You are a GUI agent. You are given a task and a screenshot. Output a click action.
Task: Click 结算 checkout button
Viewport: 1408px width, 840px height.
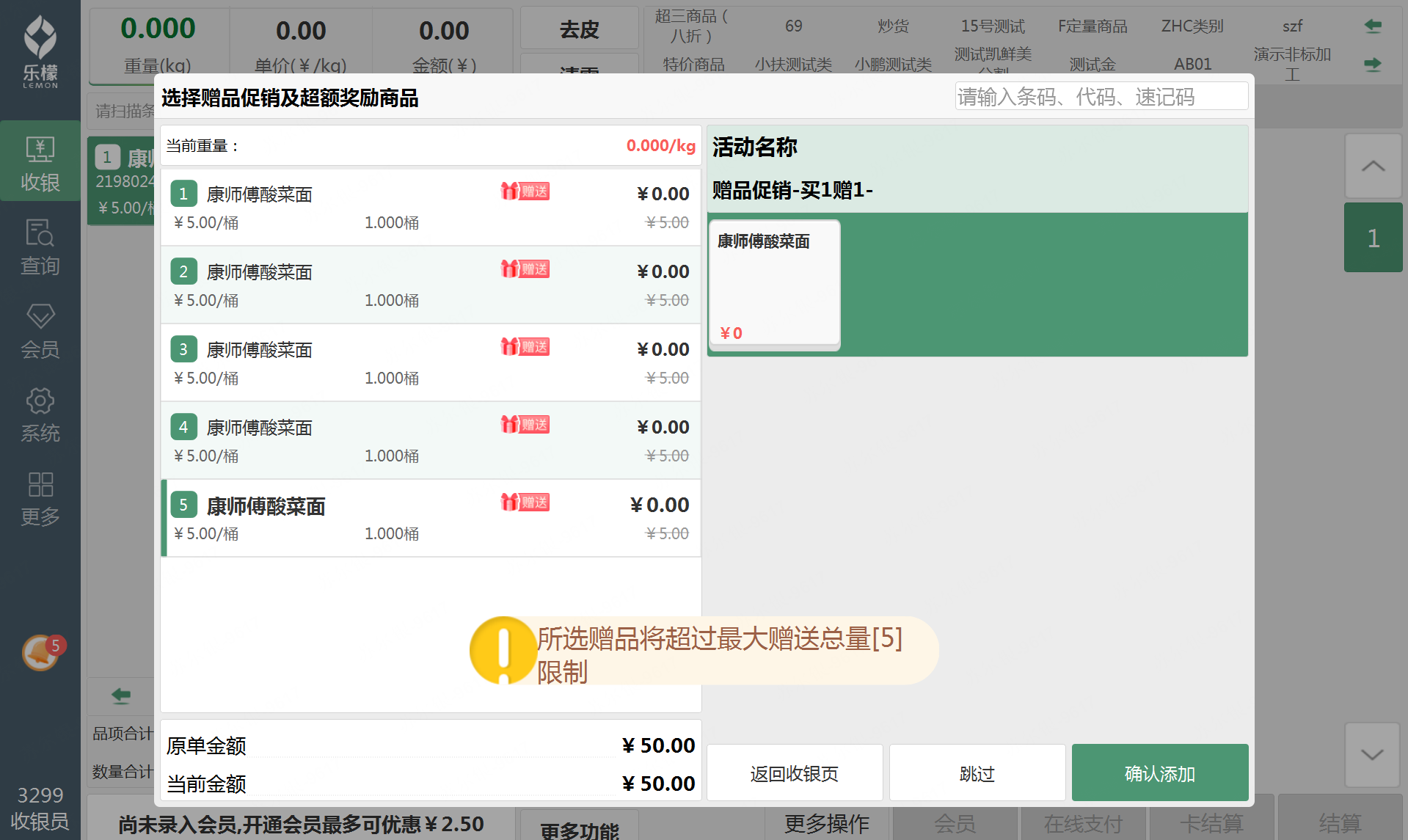pyautogui.click(x=1340, y=824)
